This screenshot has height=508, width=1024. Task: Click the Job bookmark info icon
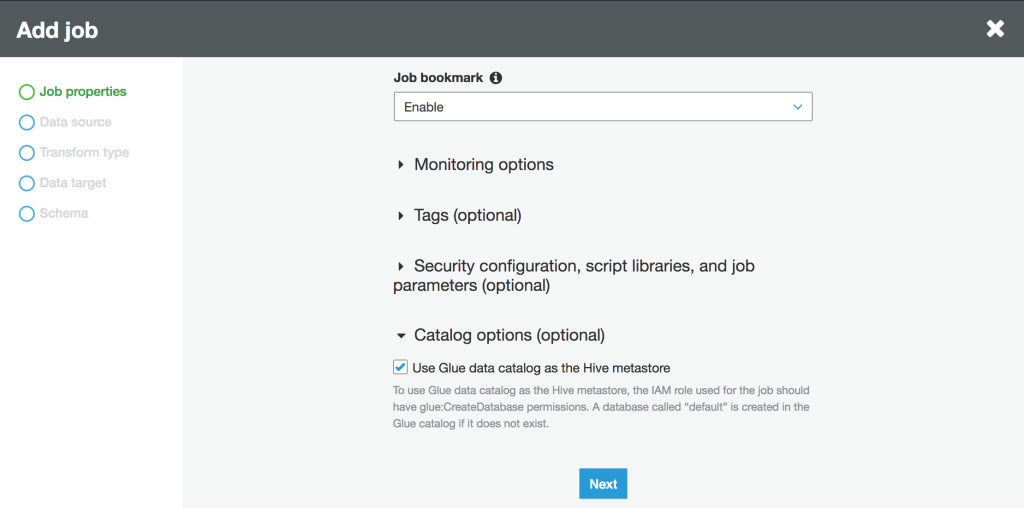(496, 78)
